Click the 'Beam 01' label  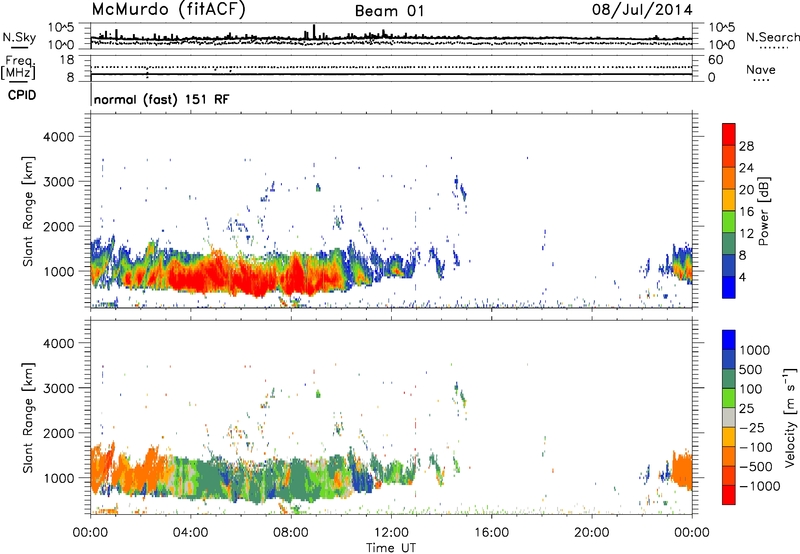coord(389,11)
